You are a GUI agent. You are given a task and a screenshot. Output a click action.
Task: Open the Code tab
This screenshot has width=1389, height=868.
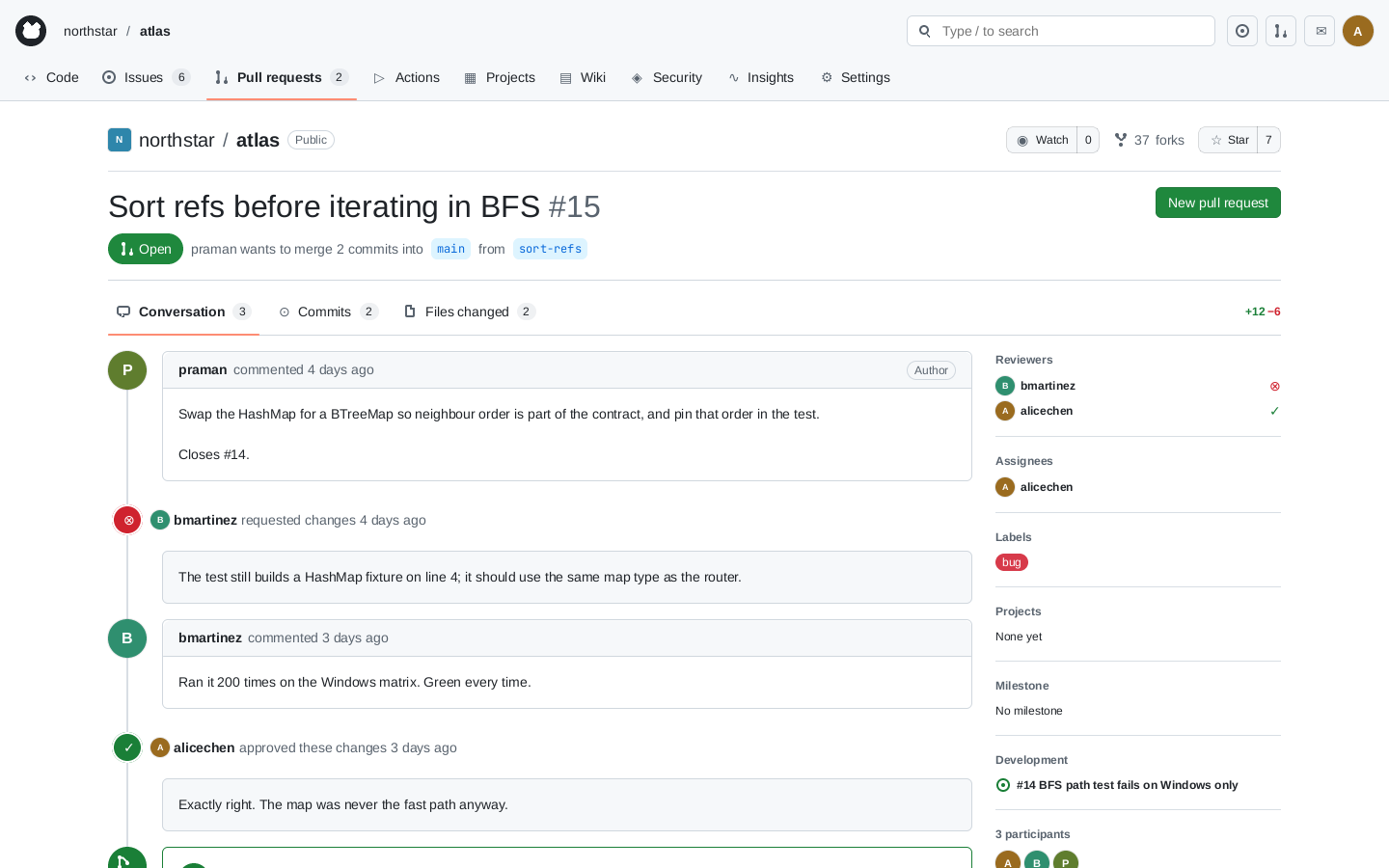point(51,77)
